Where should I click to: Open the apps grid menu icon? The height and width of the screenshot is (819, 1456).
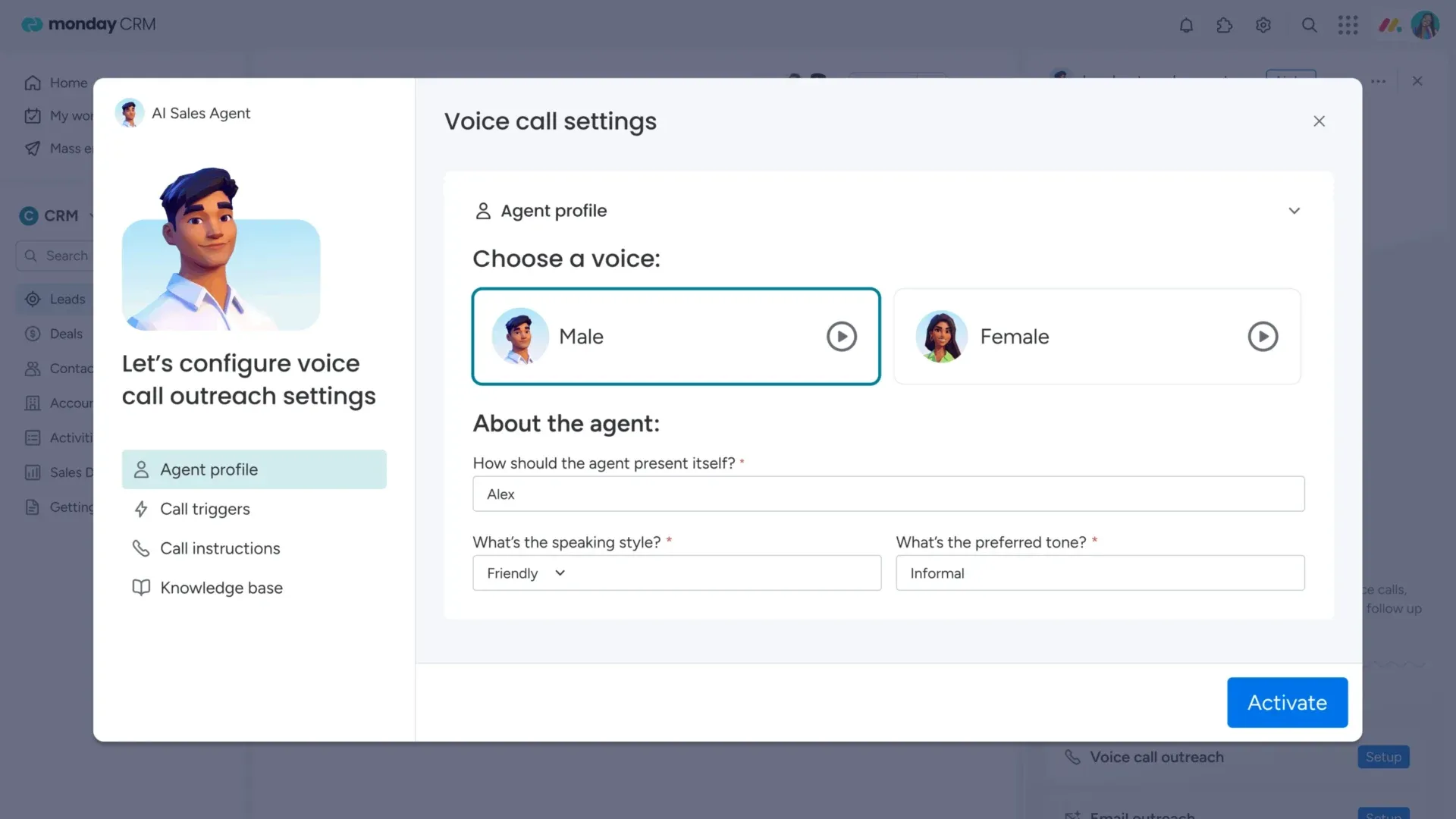[1348, 25]
